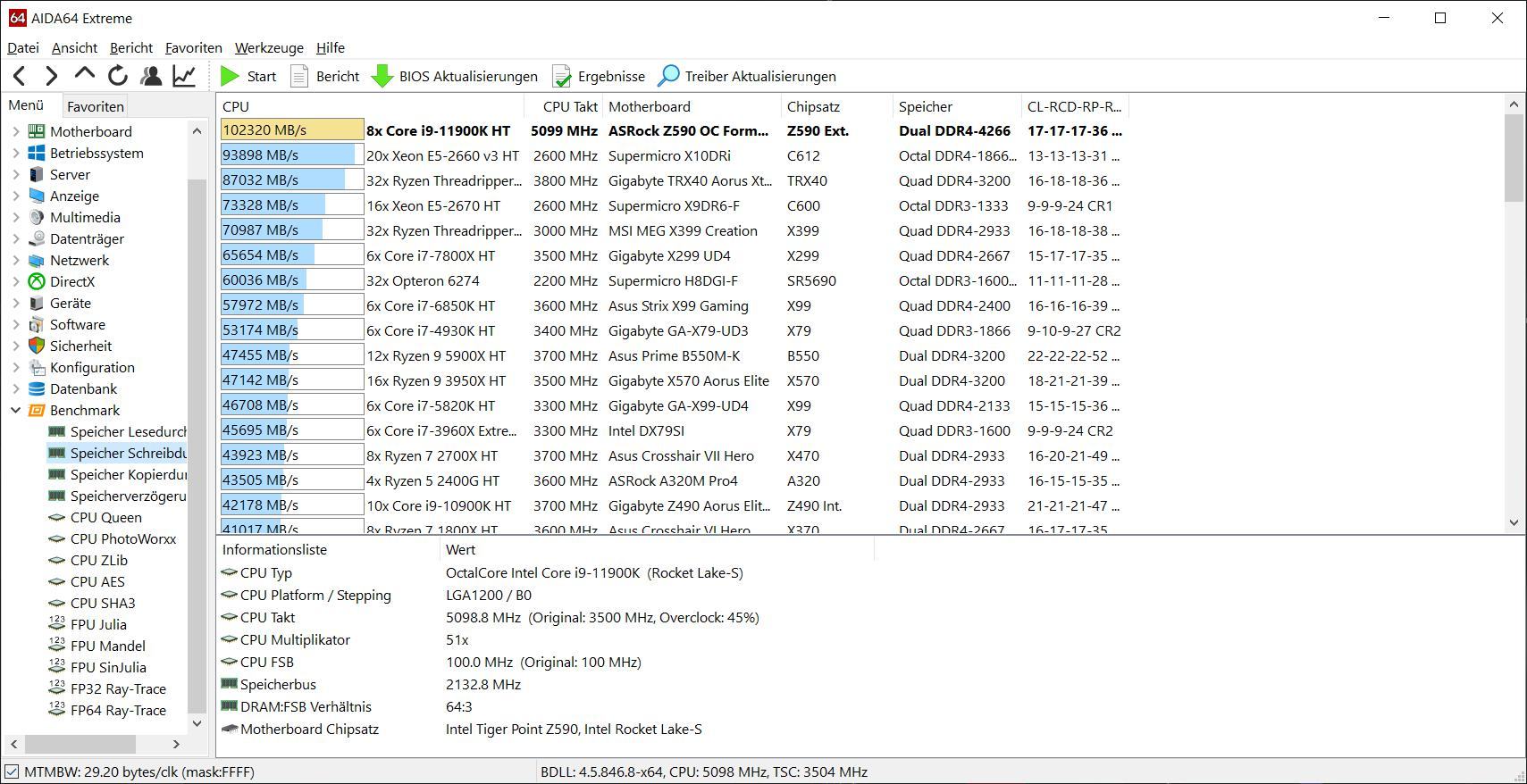Click BIOS Aktualisierungen in the toolbar
This screenshot has width=1527, height=784.
(x=455, y=76)
